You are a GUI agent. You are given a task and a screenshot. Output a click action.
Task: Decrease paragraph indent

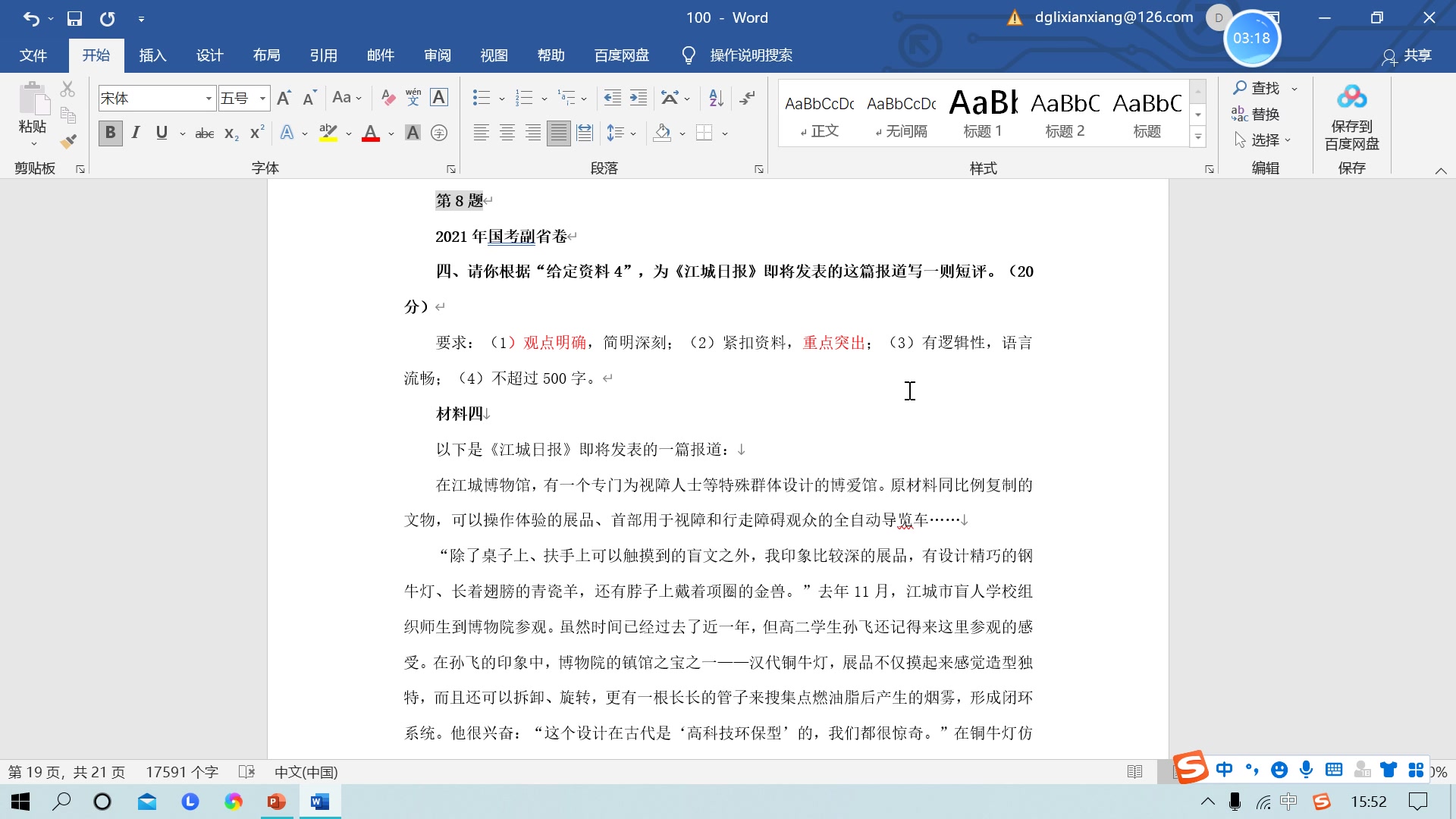[612, 98]
